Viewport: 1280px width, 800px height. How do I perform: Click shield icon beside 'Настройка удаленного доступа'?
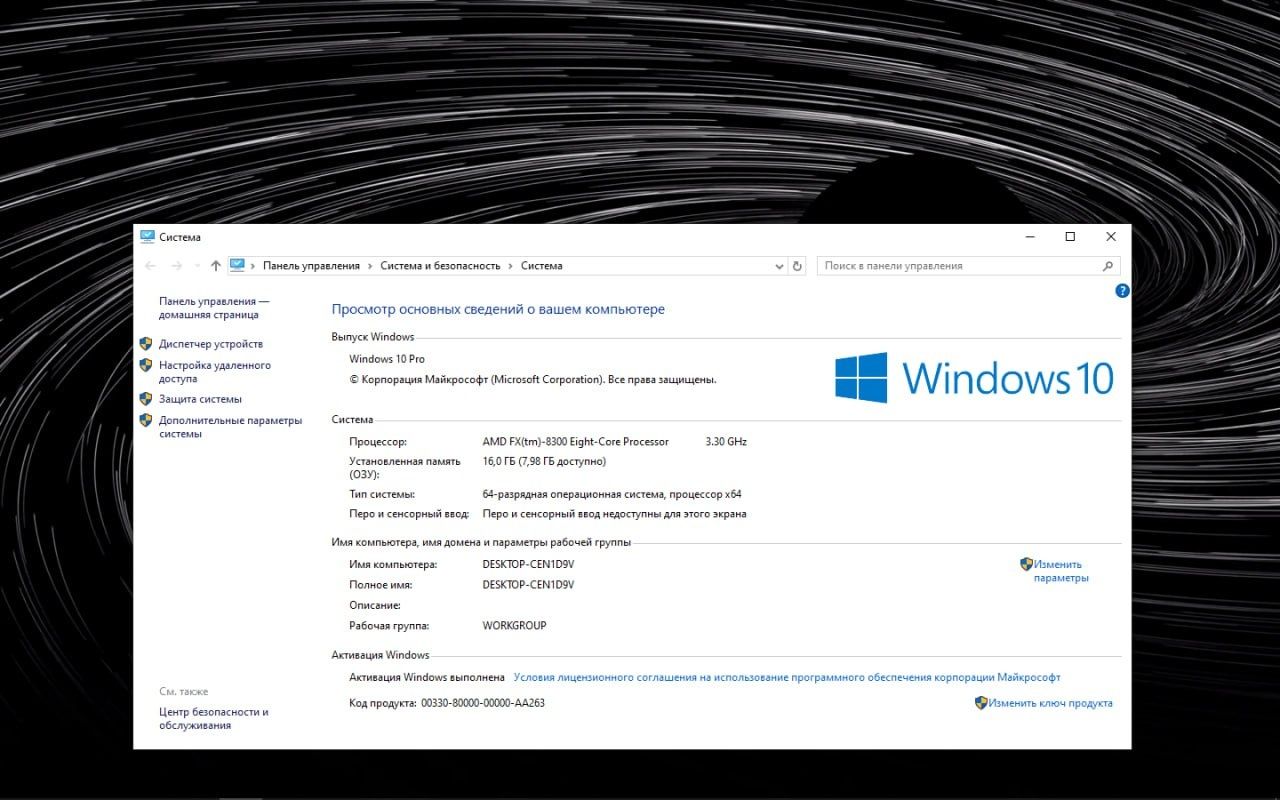(x=146, y=365)
